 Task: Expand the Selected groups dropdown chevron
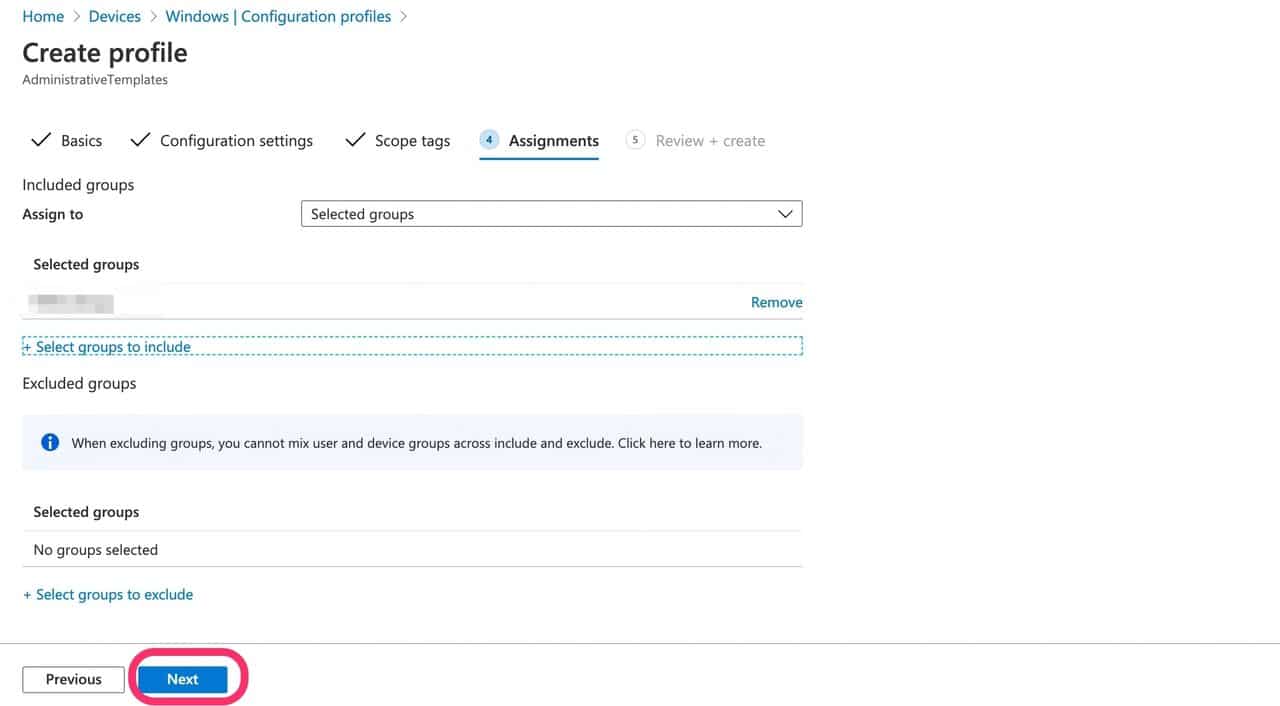click(785, 214)
